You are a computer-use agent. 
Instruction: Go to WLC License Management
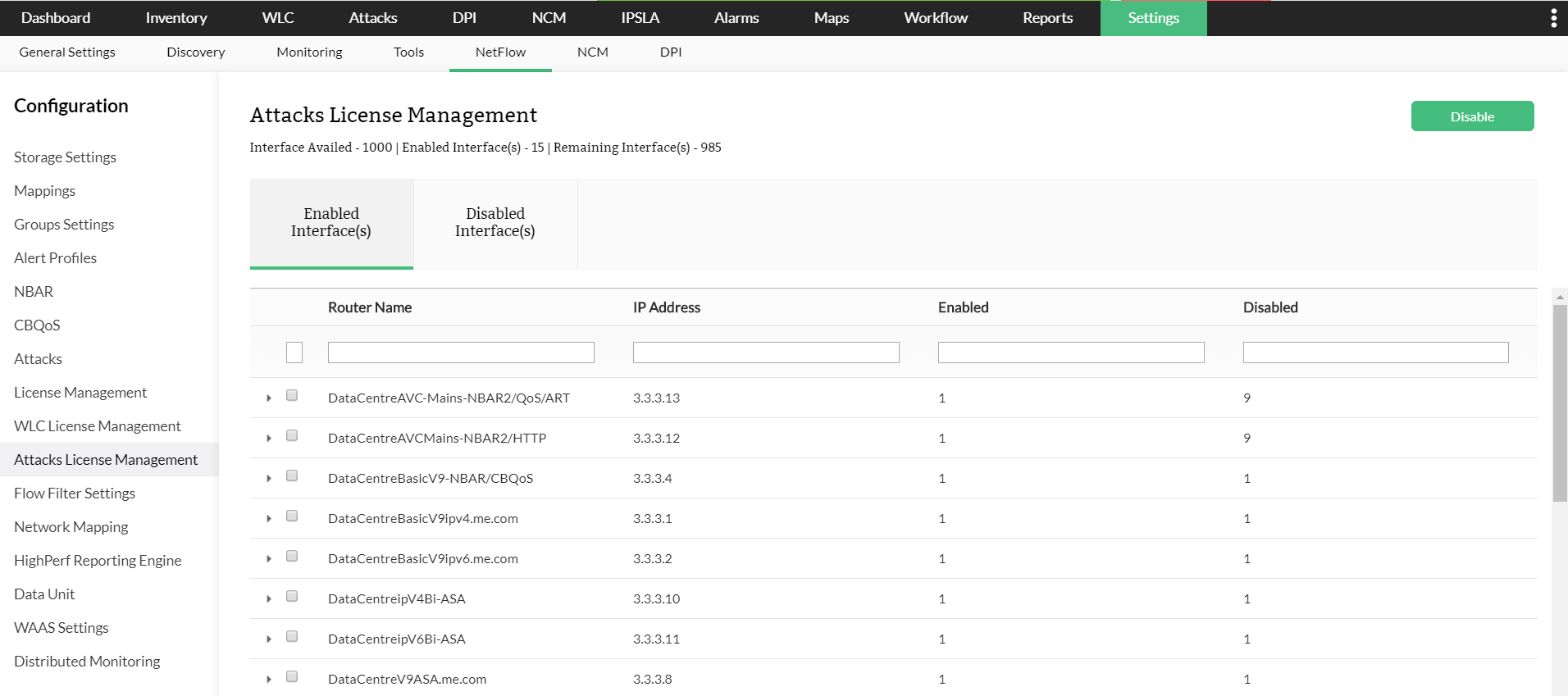coord(98,426)
